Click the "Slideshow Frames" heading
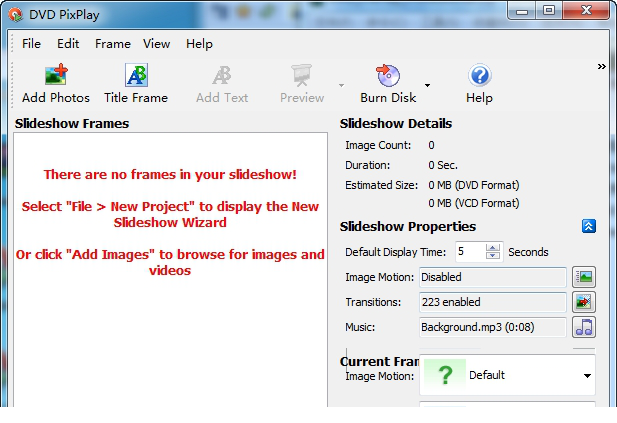Image resolution: width=617 pixels, height=423 pixels. point(72,124)
